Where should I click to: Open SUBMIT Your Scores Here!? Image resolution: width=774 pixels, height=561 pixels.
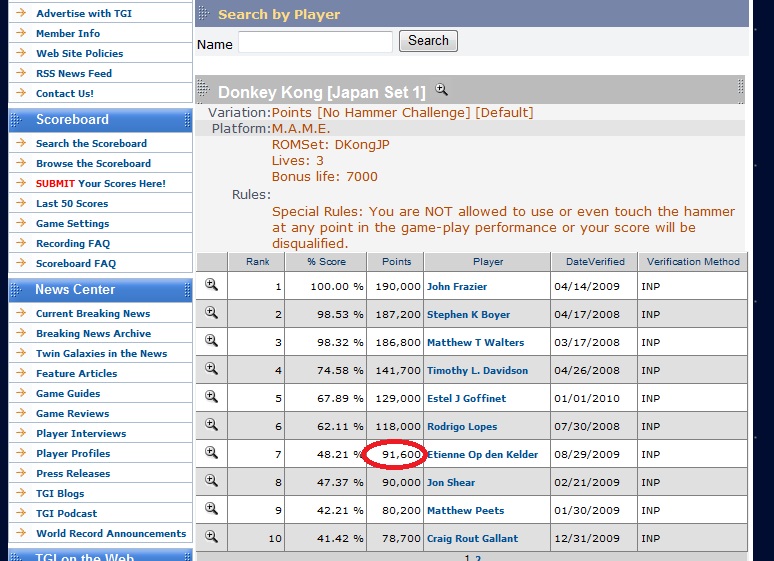click(101, 183)
